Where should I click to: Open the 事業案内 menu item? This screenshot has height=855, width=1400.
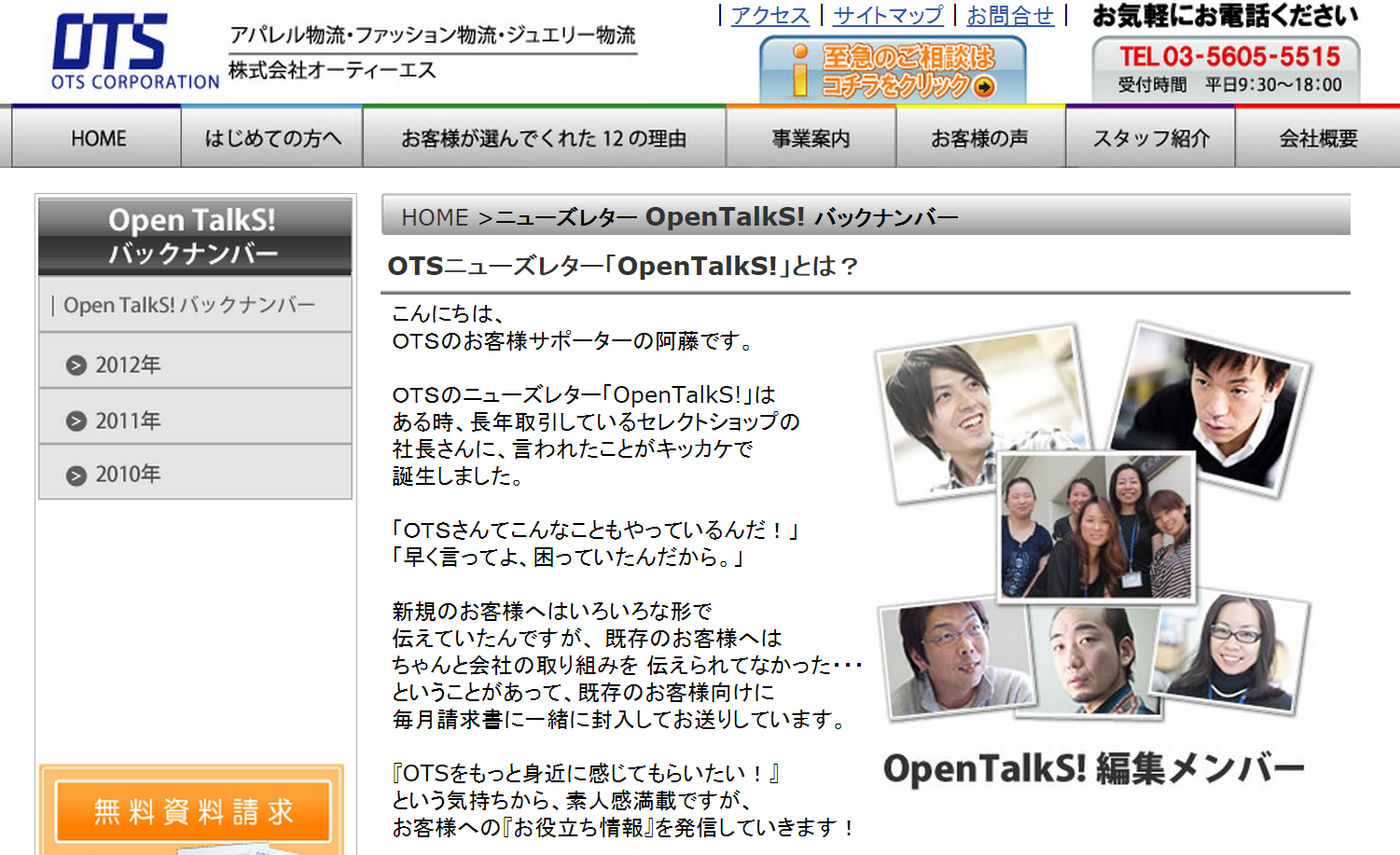(x=811, y=138)
